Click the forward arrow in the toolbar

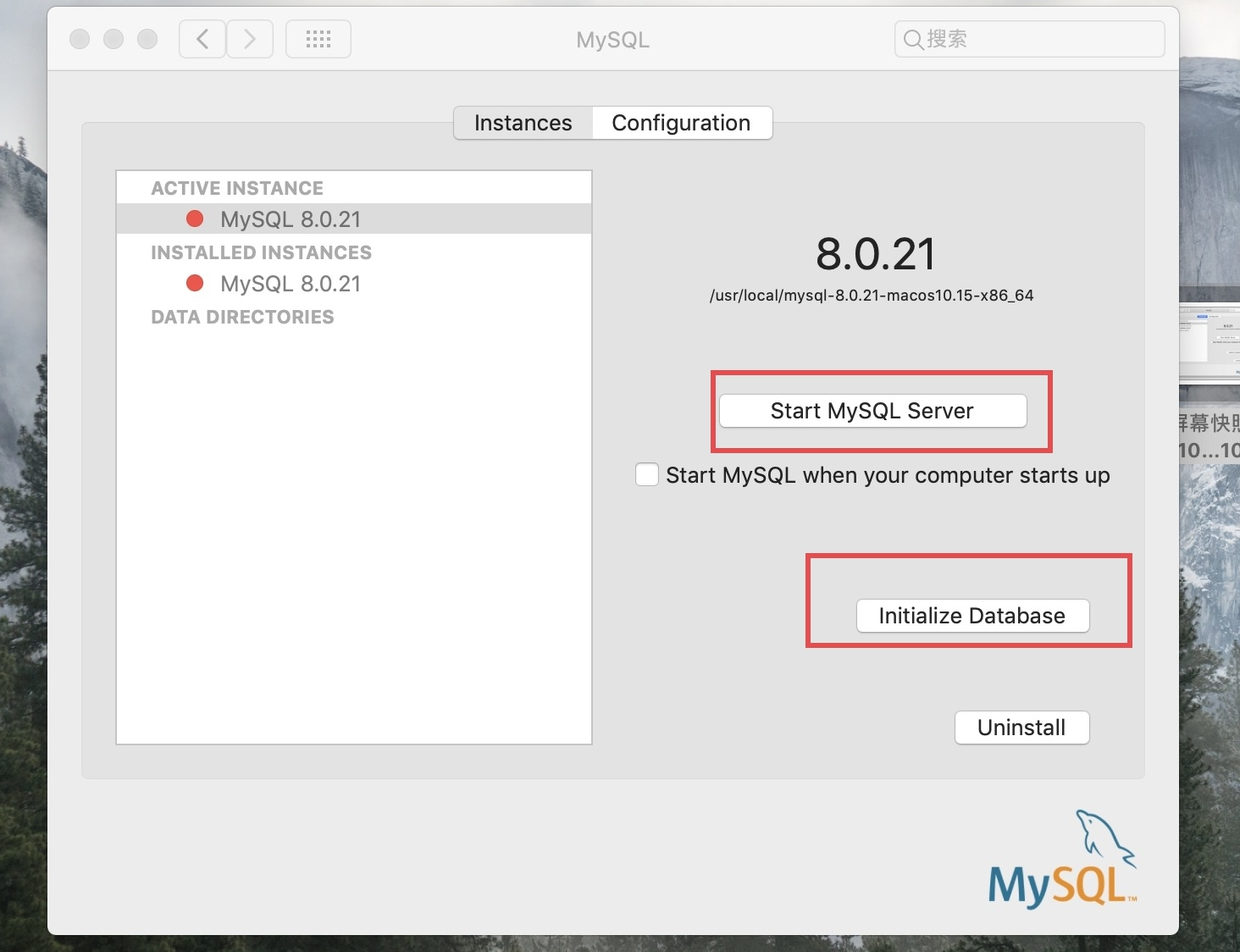pos(249,39)
